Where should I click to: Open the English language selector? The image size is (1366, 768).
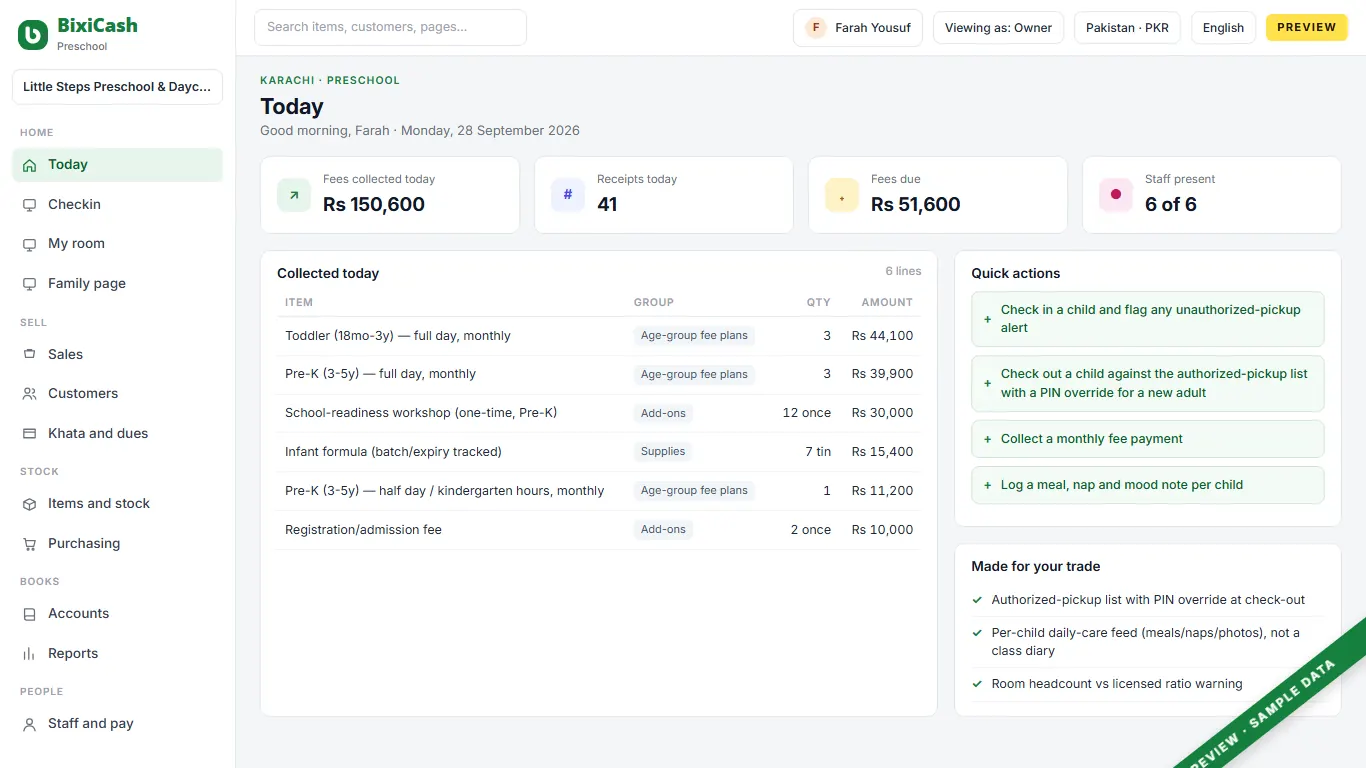click(x=1223, y=28)
